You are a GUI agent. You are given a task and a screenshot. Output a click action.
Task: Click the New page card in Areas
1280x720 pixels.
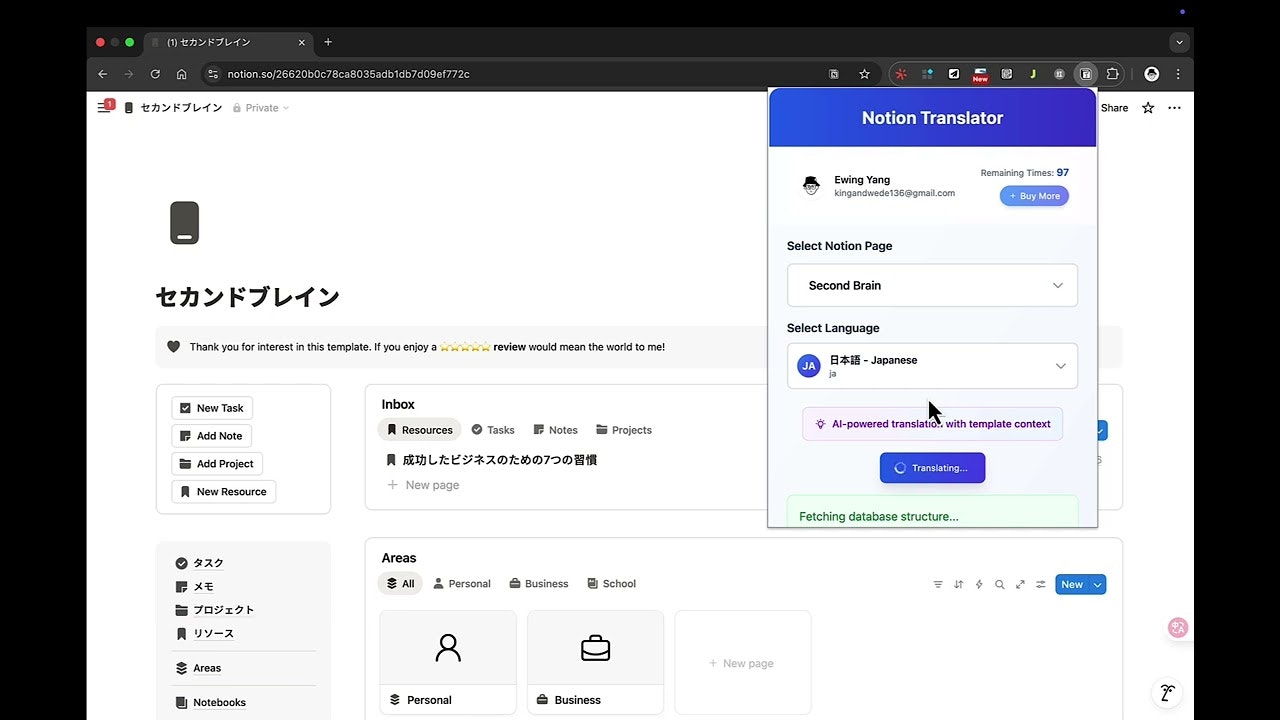742,662
